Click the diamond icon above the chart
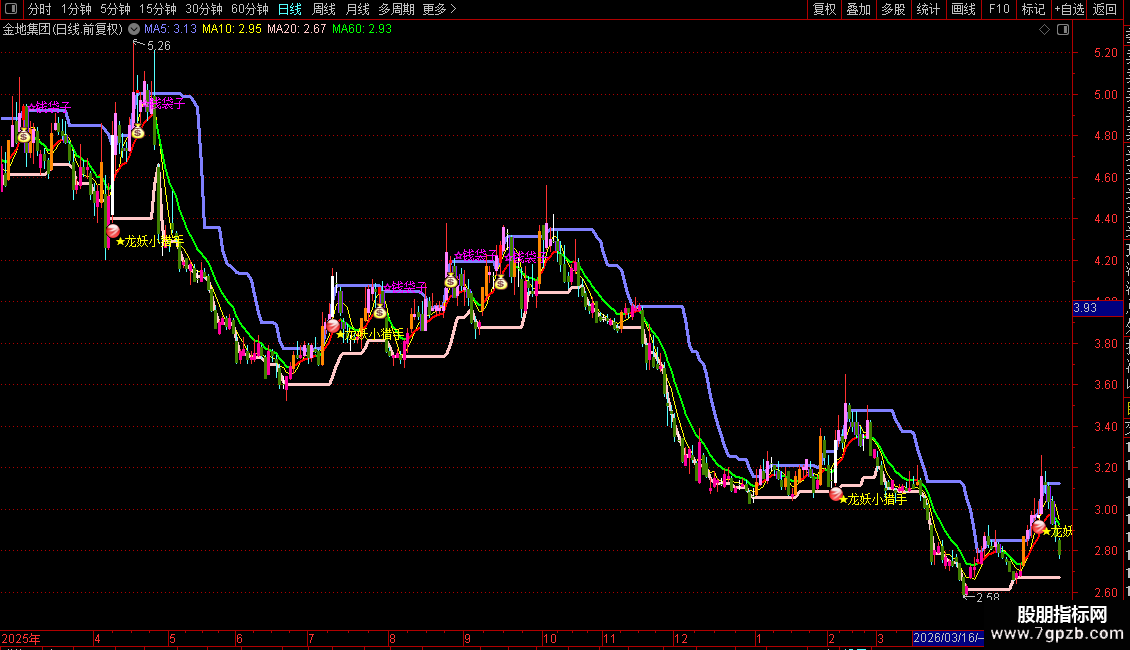The width and height of the screenshot is (1130, 650). (x=1044, y=30)
